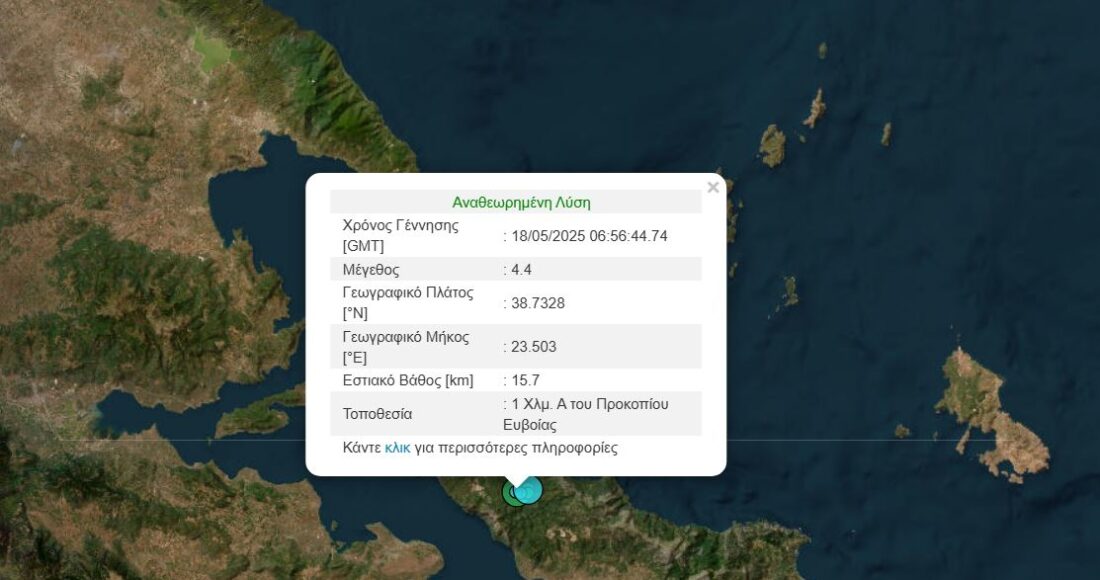Close the earthquake info popup
Viewport: 1100px width, 580px height.
[x=713, y=188]
